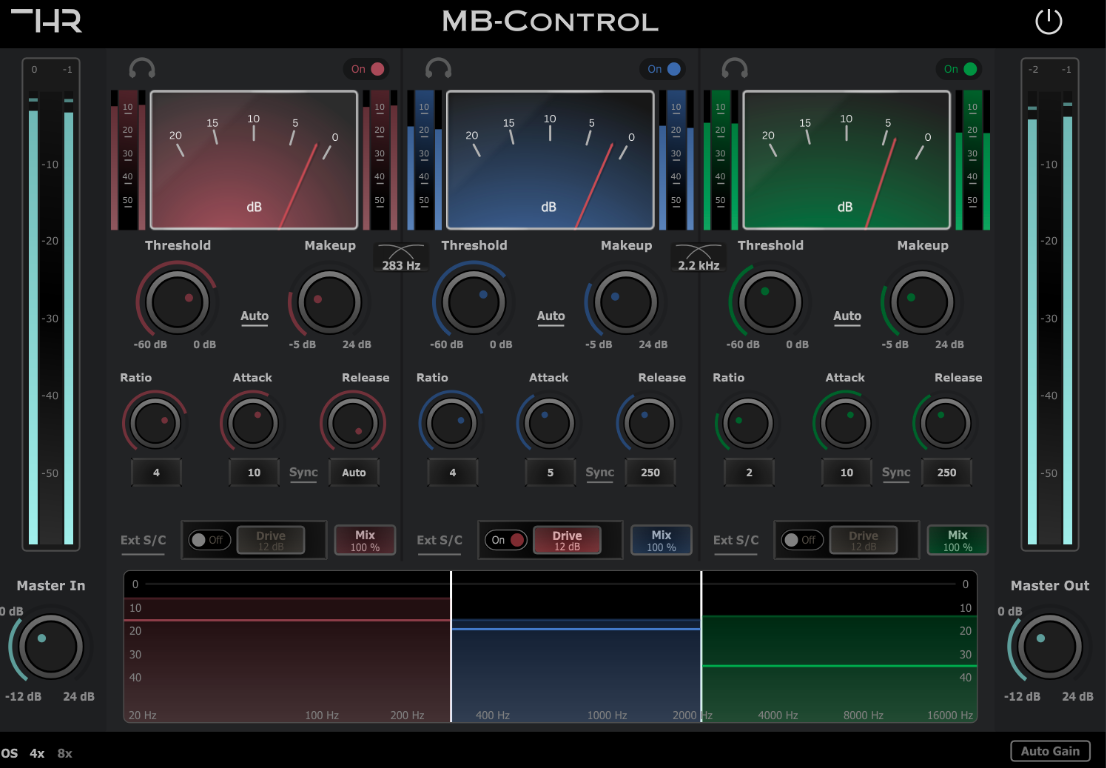
Task: Click the red band Threshold knob
Action: tap(177, 302)
